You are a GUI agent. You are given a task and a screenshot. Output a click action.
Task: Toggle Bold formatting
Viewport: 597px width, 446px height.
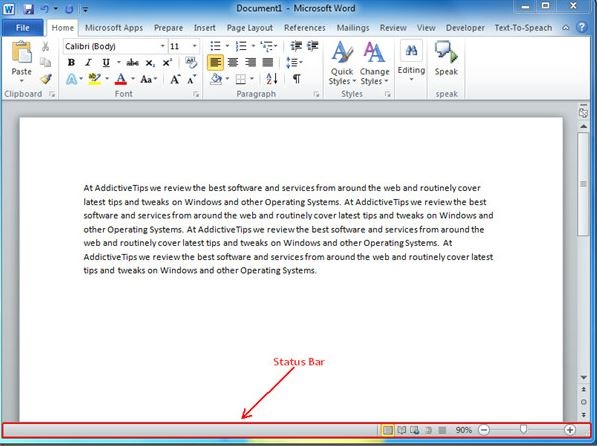tap(71, 62)
